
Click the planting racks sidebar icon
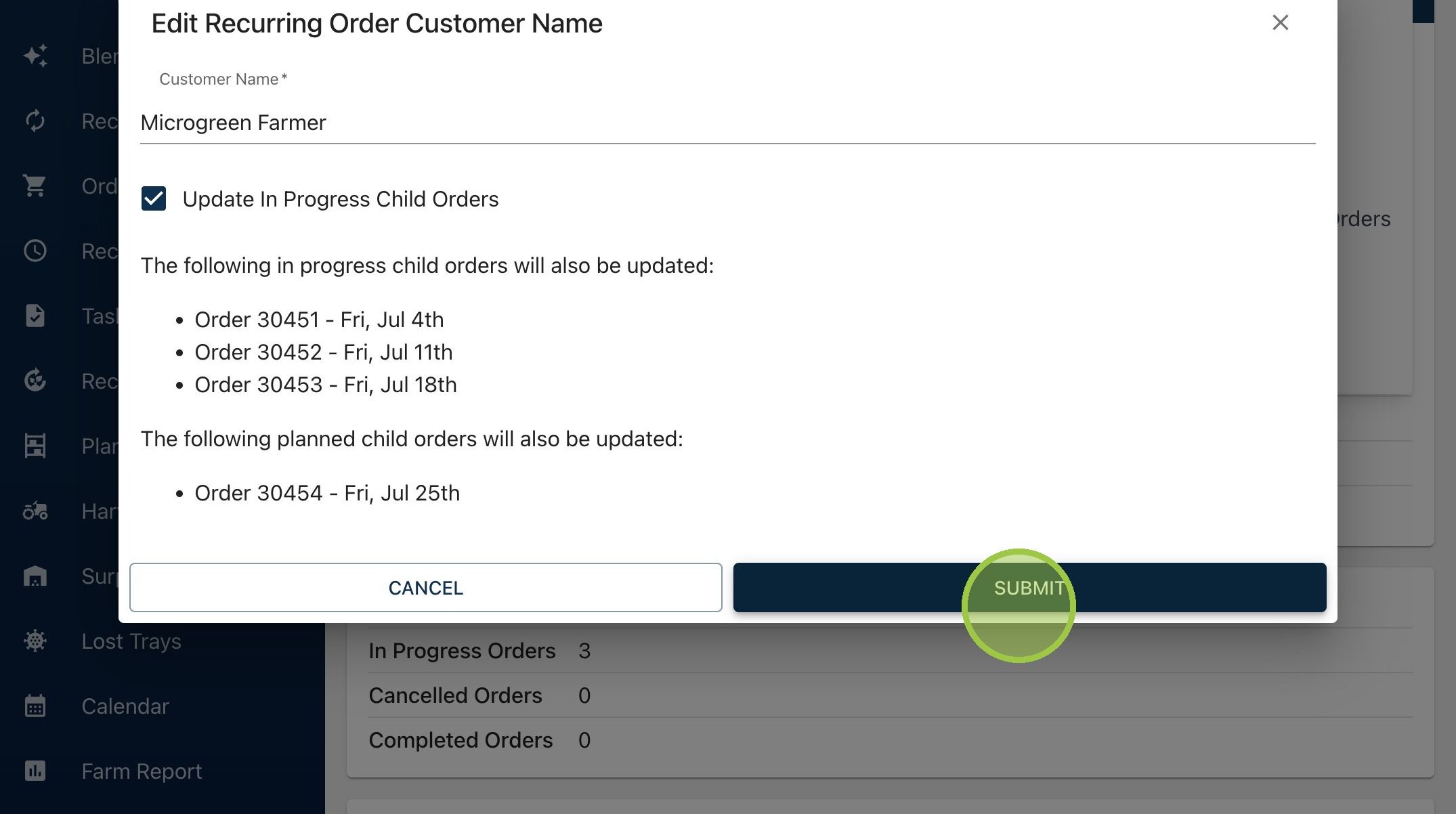point(35,446)
